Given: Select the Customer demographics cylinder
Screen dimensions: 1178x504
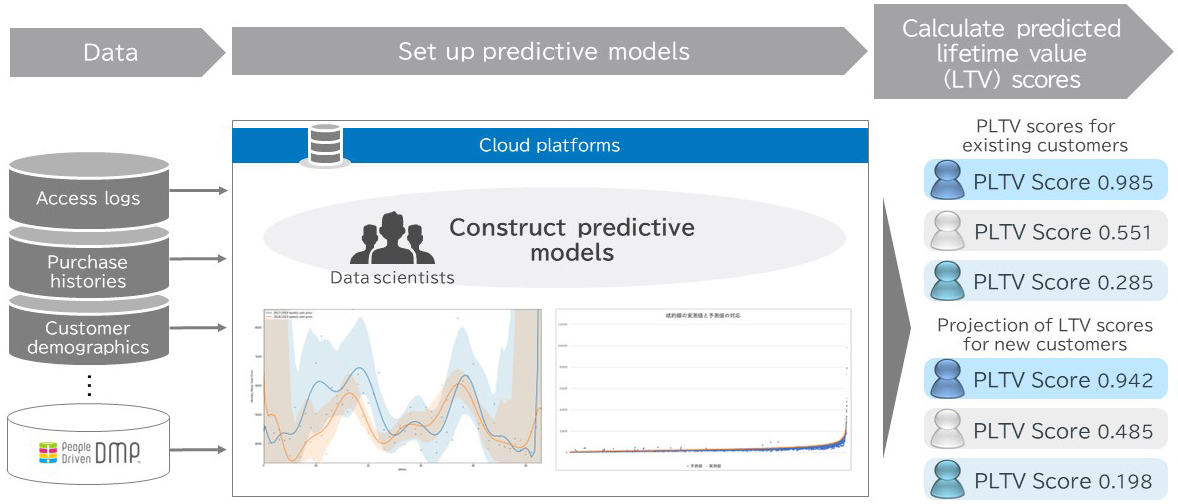Looking at the screenshot, I should (x=88, y=334).
